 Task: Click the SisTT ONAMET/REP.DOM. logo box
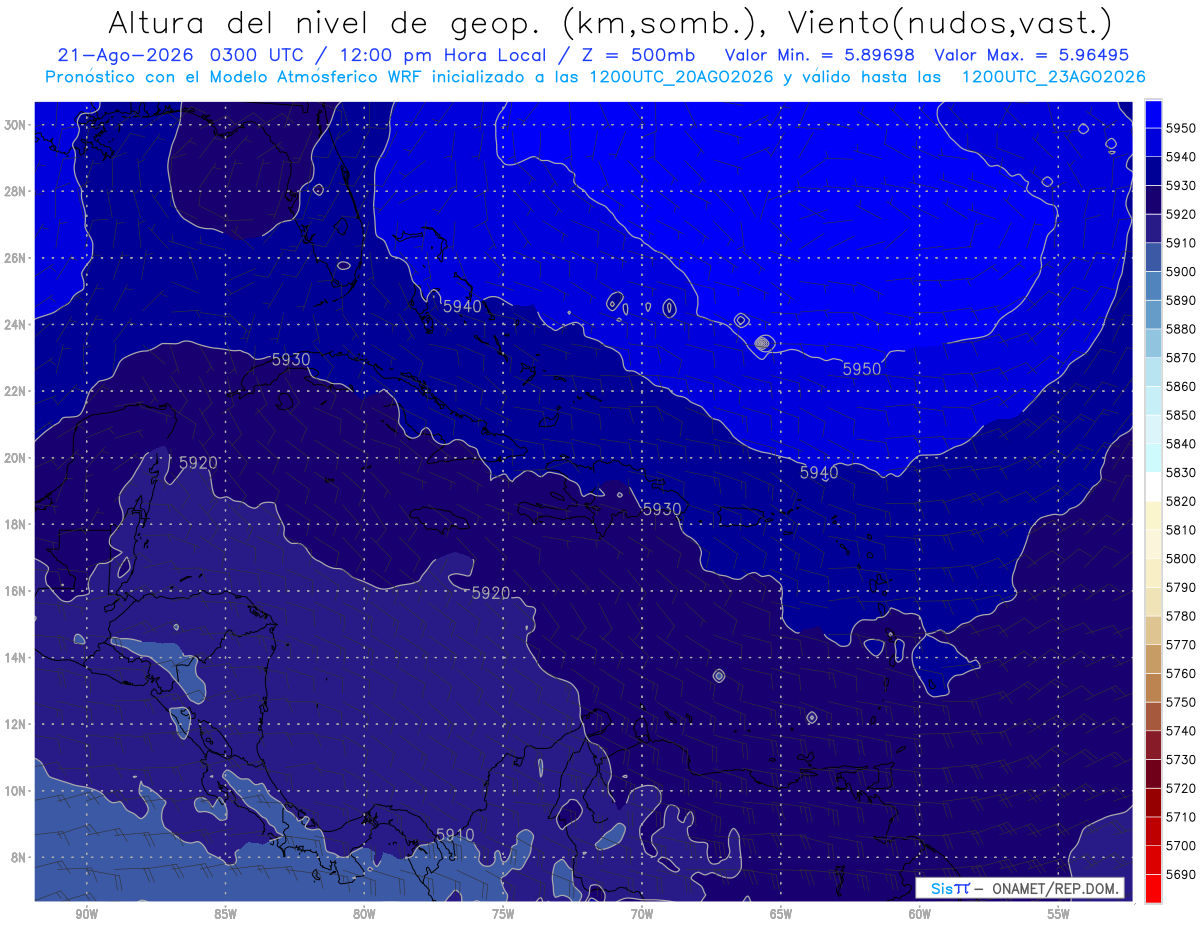coord(1020,888)
